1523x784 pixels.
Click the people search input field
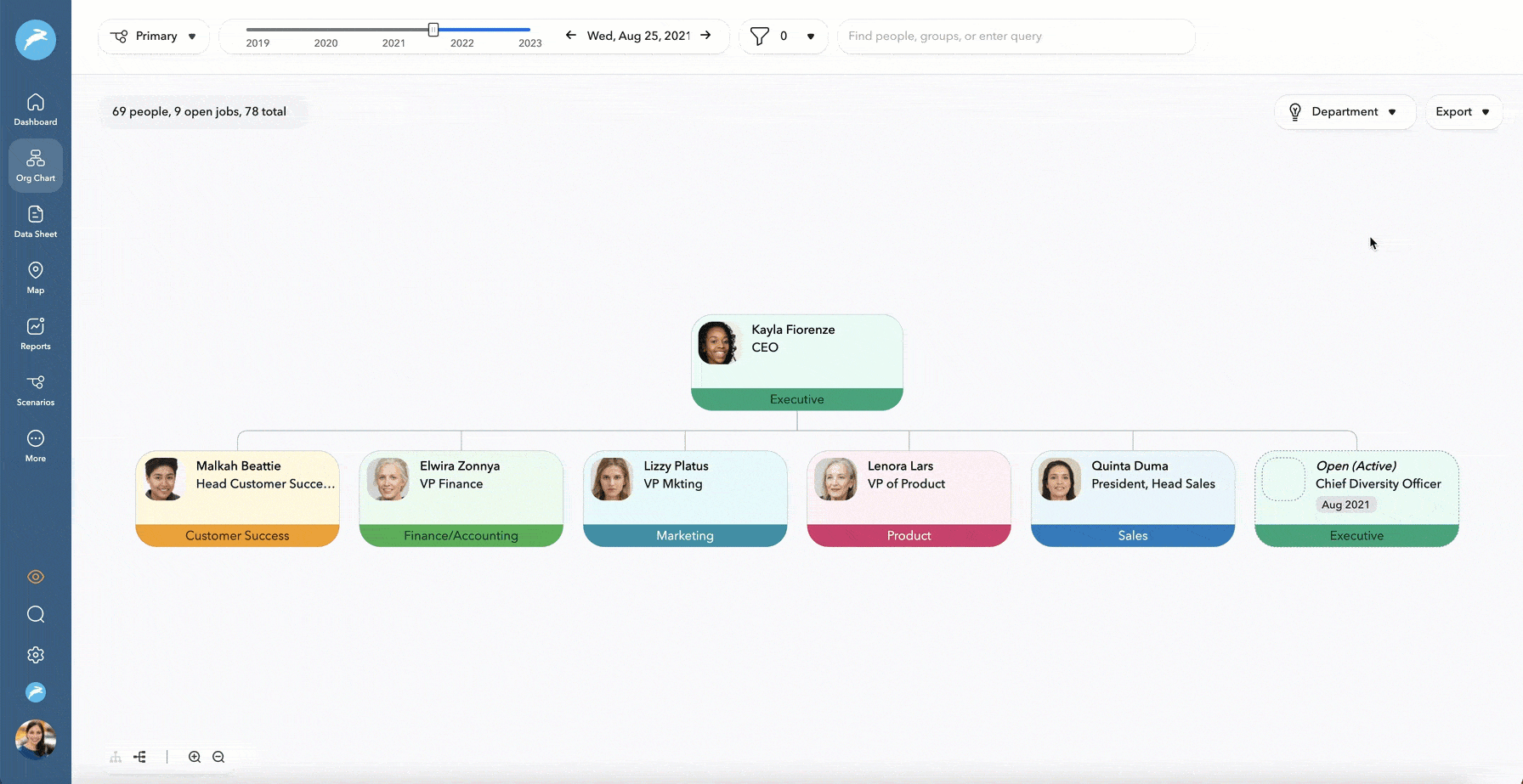click(1016, 36)
